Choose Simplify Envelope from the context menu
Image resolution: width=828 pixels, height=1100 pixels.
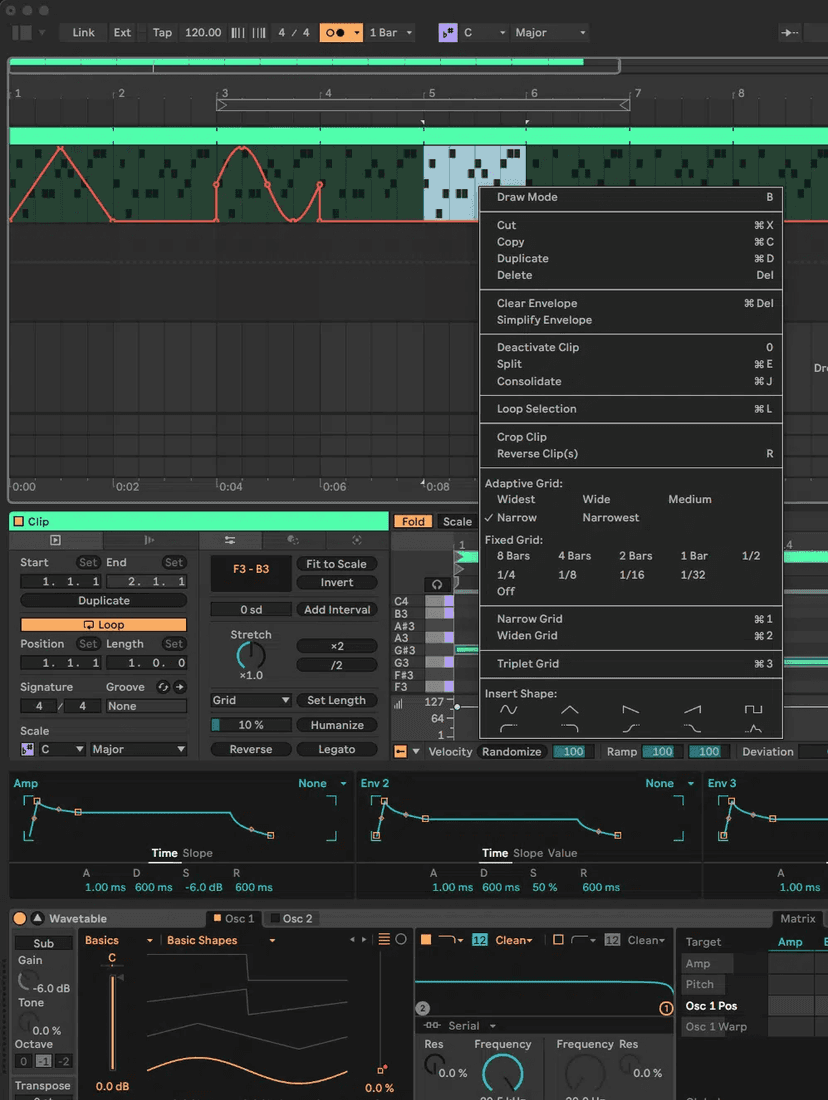(x=544, y=320)
